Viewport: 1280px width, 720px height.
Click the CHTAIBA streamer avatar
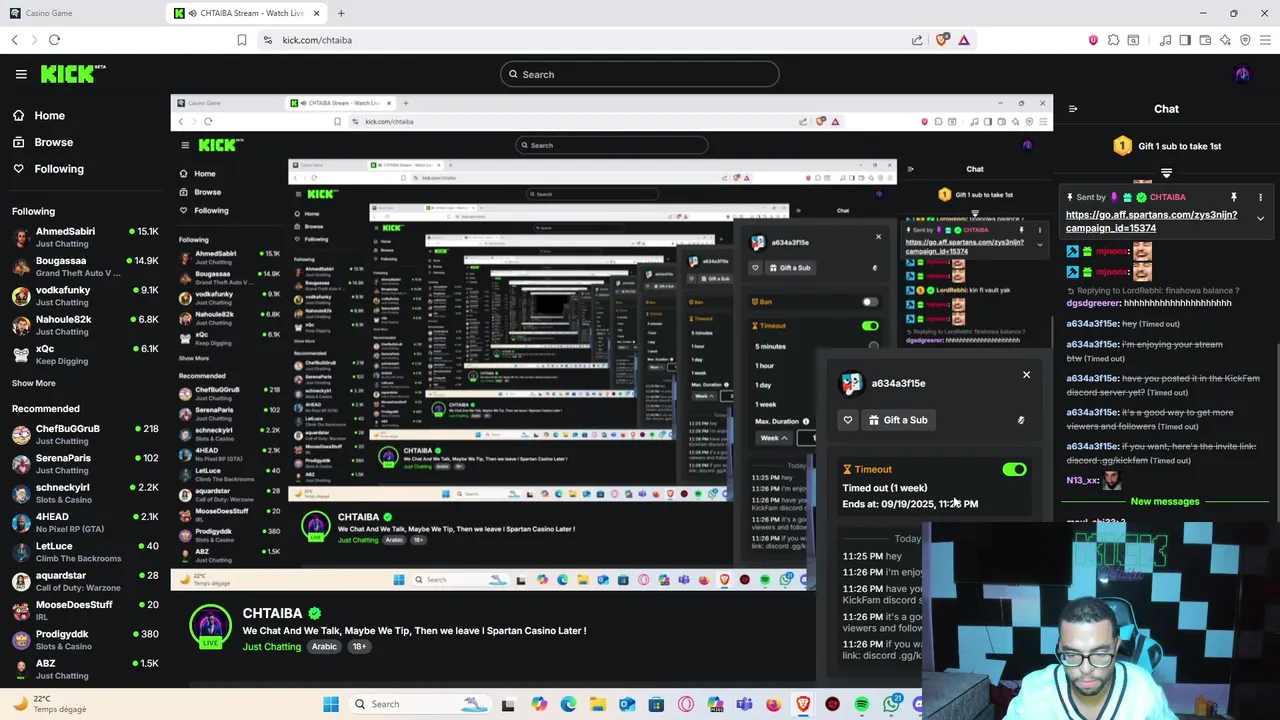(x=210, y=626)
